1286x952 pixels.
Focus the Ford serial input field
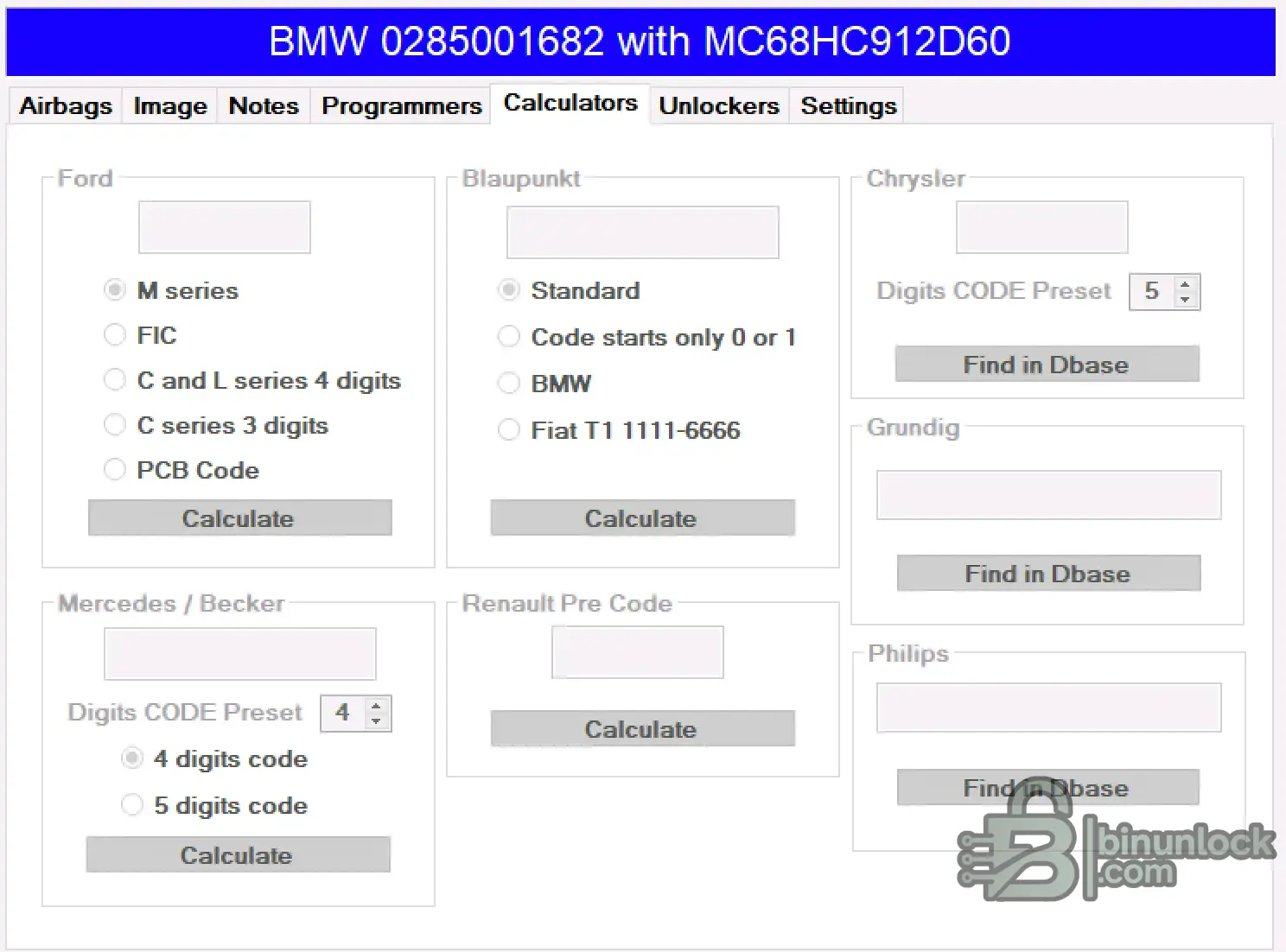click(225, 227)
